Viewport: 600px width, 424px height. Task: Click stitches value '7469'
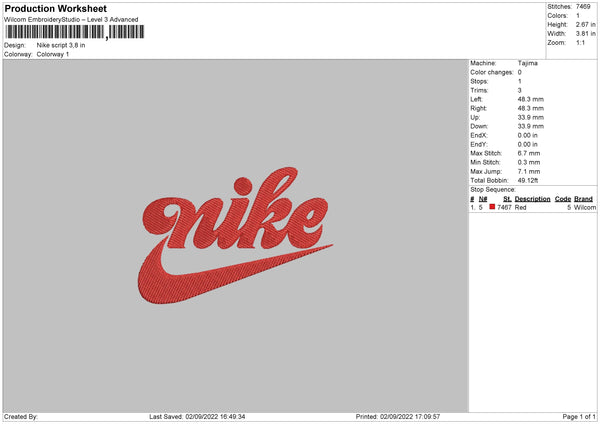[583, 7]
